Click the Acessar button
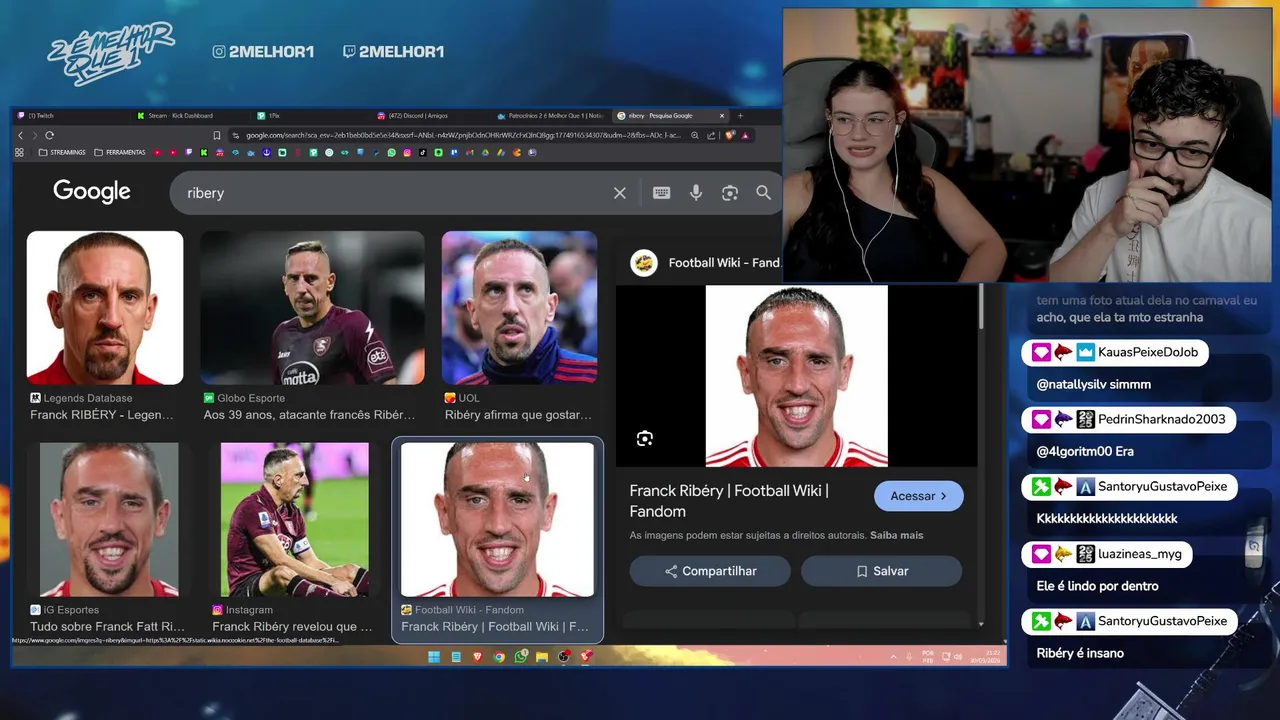Image resolution: width=1280 pixels, height=720 pixels. pos(919,496)
